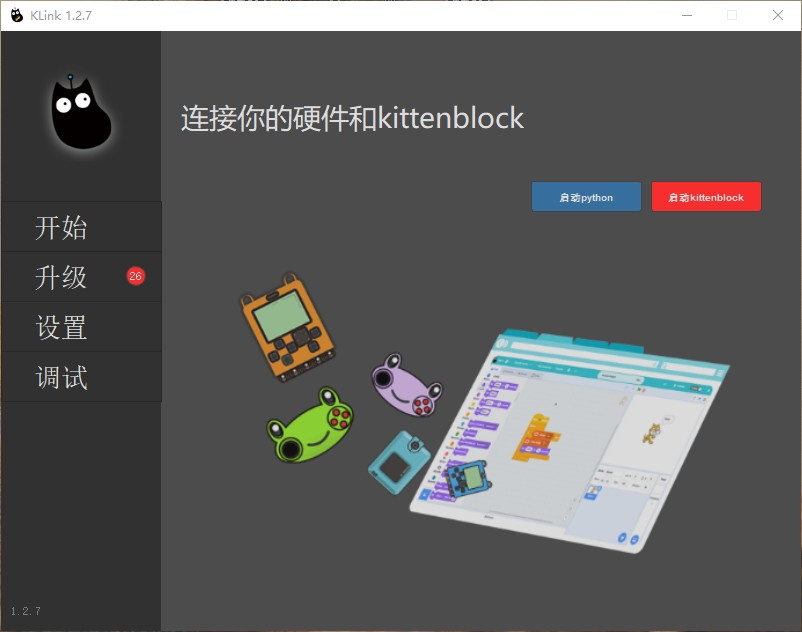Screen dimensions: 802x632
Task: Minimize the KLink window
Action: point(687,15)
